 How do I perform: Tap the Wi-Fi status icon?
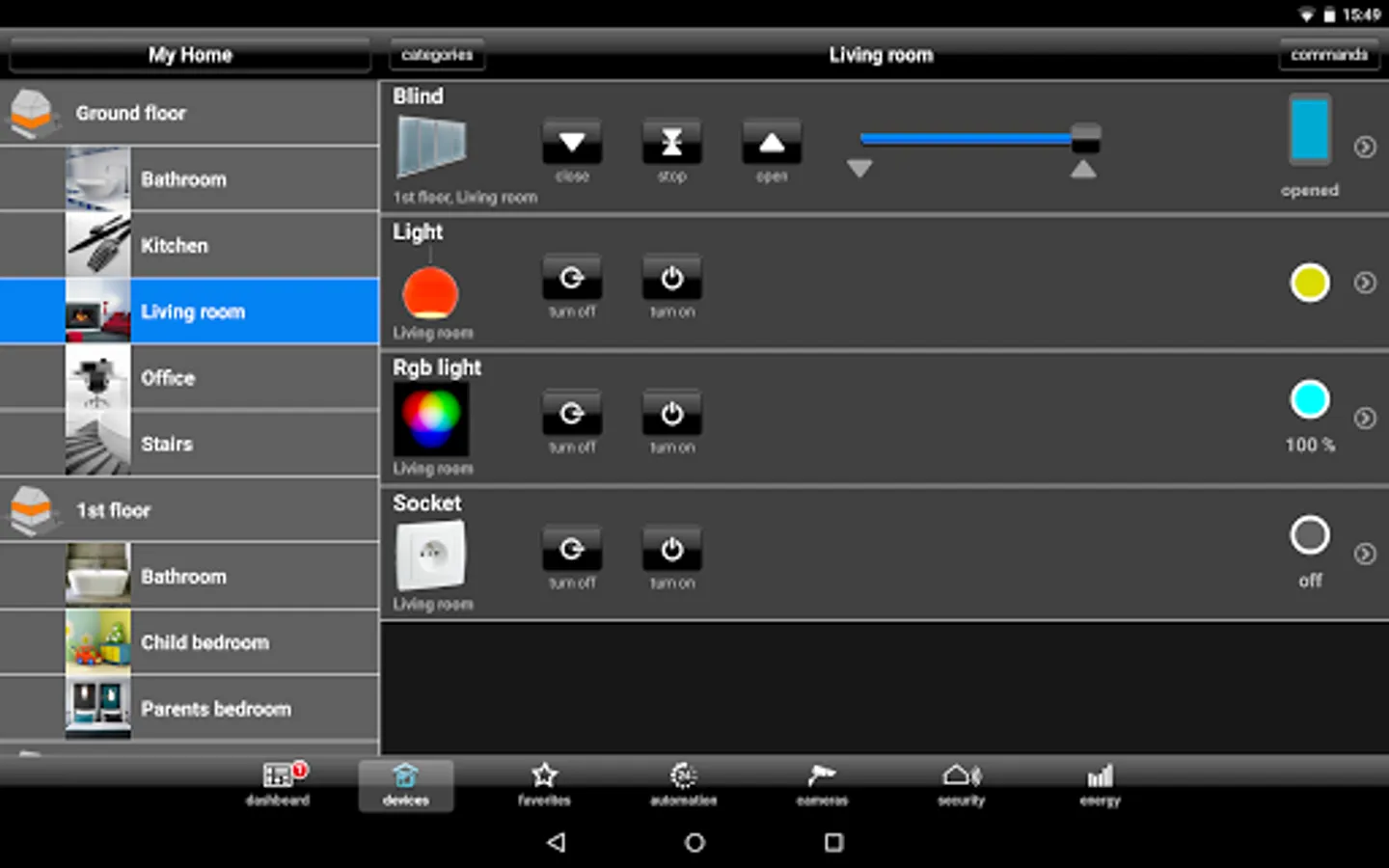[x=1306, y=14]
